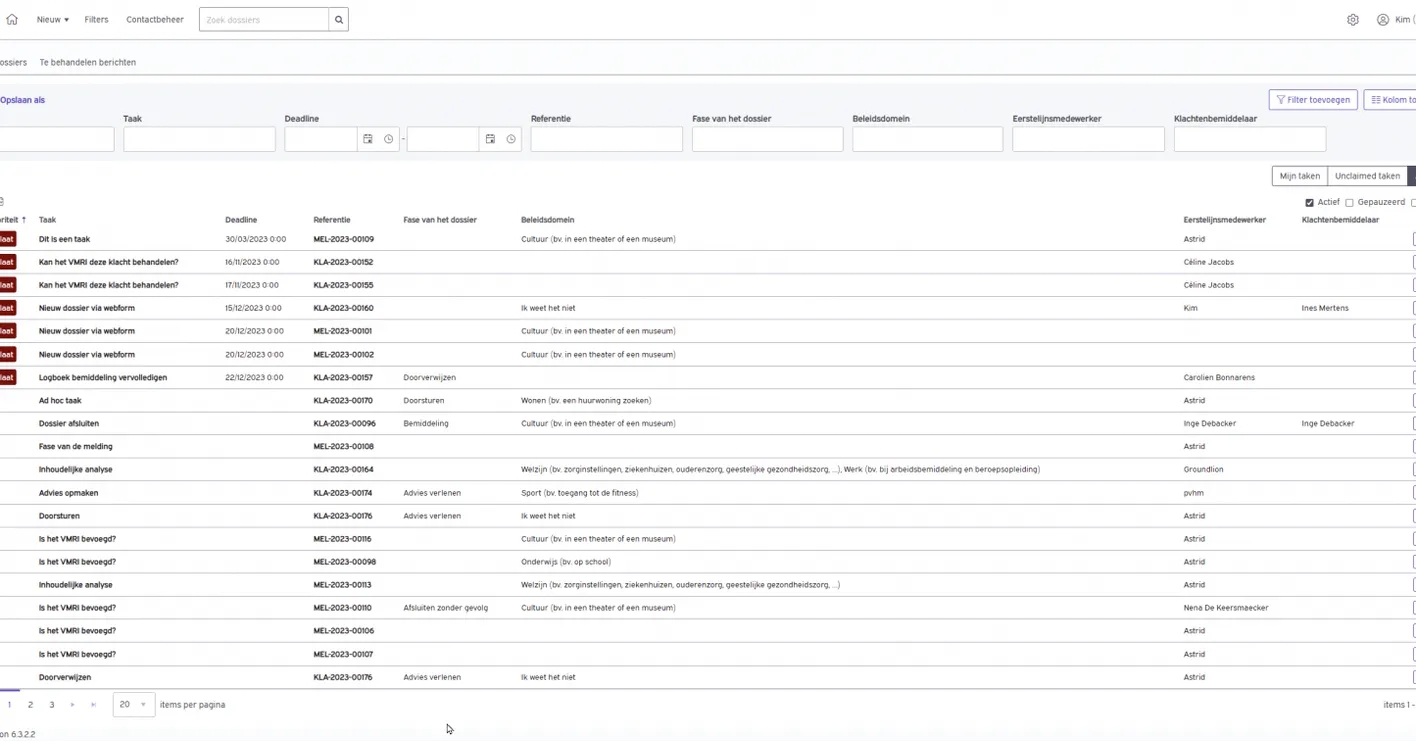Open first Deadline calendar picker
The height and width of the screenshot is (741, 1416).
(368, 139)
